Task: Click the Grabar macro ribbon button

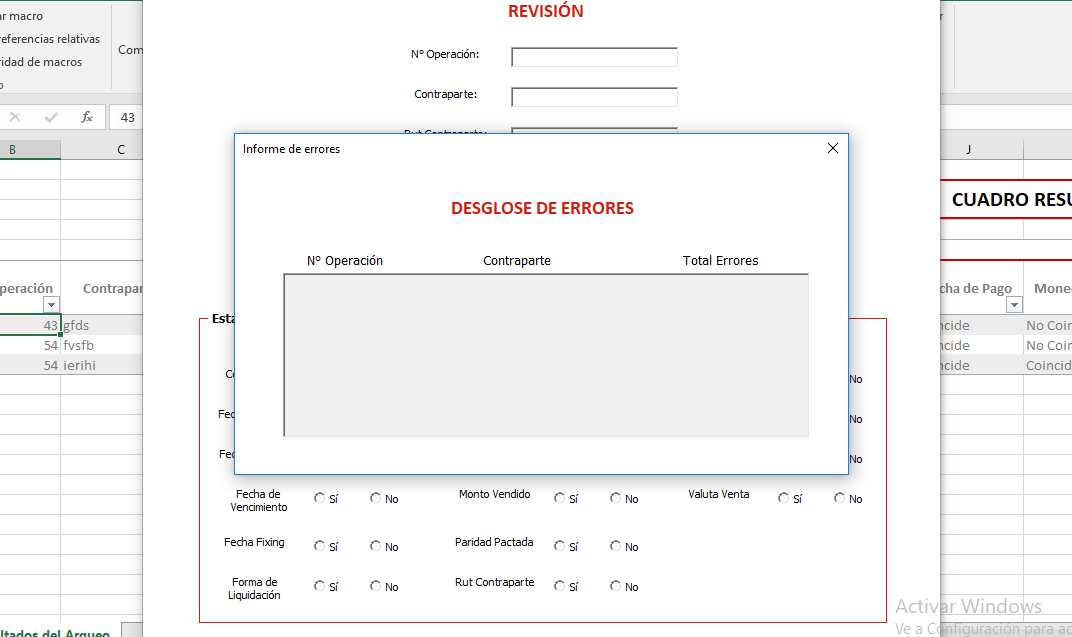Action: pos(21,16)
